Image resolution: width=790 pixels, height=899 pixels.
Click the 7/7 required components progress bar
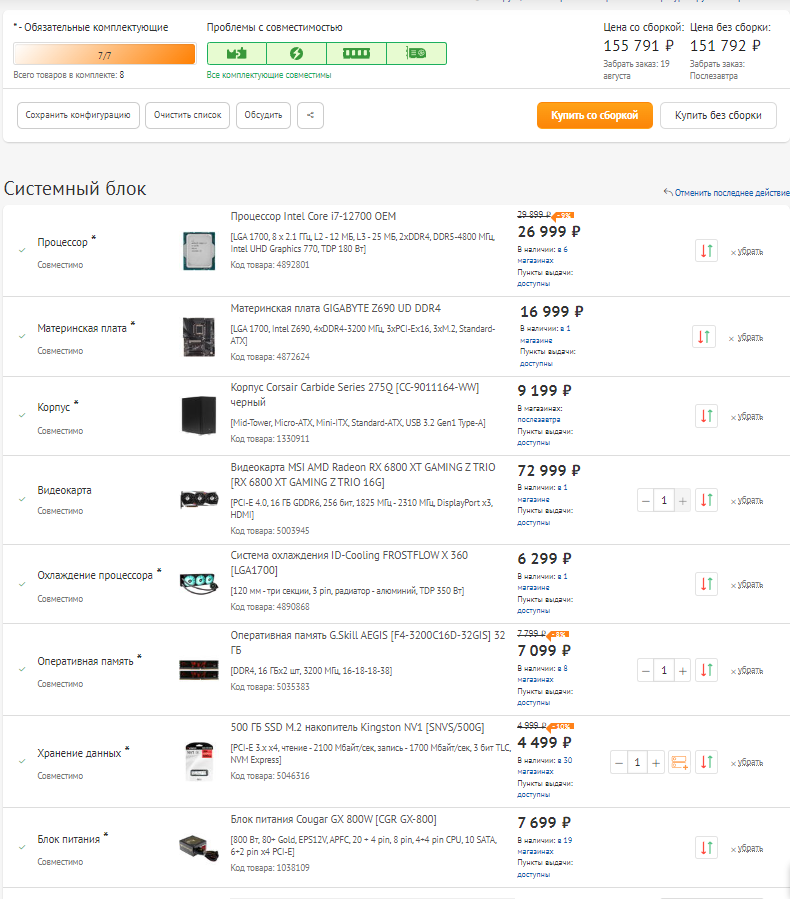point(104,54)
